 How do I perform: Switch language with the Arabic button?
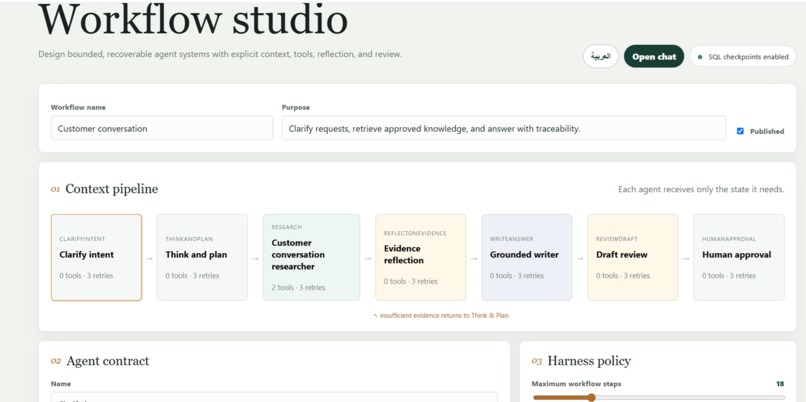(600, 57)
